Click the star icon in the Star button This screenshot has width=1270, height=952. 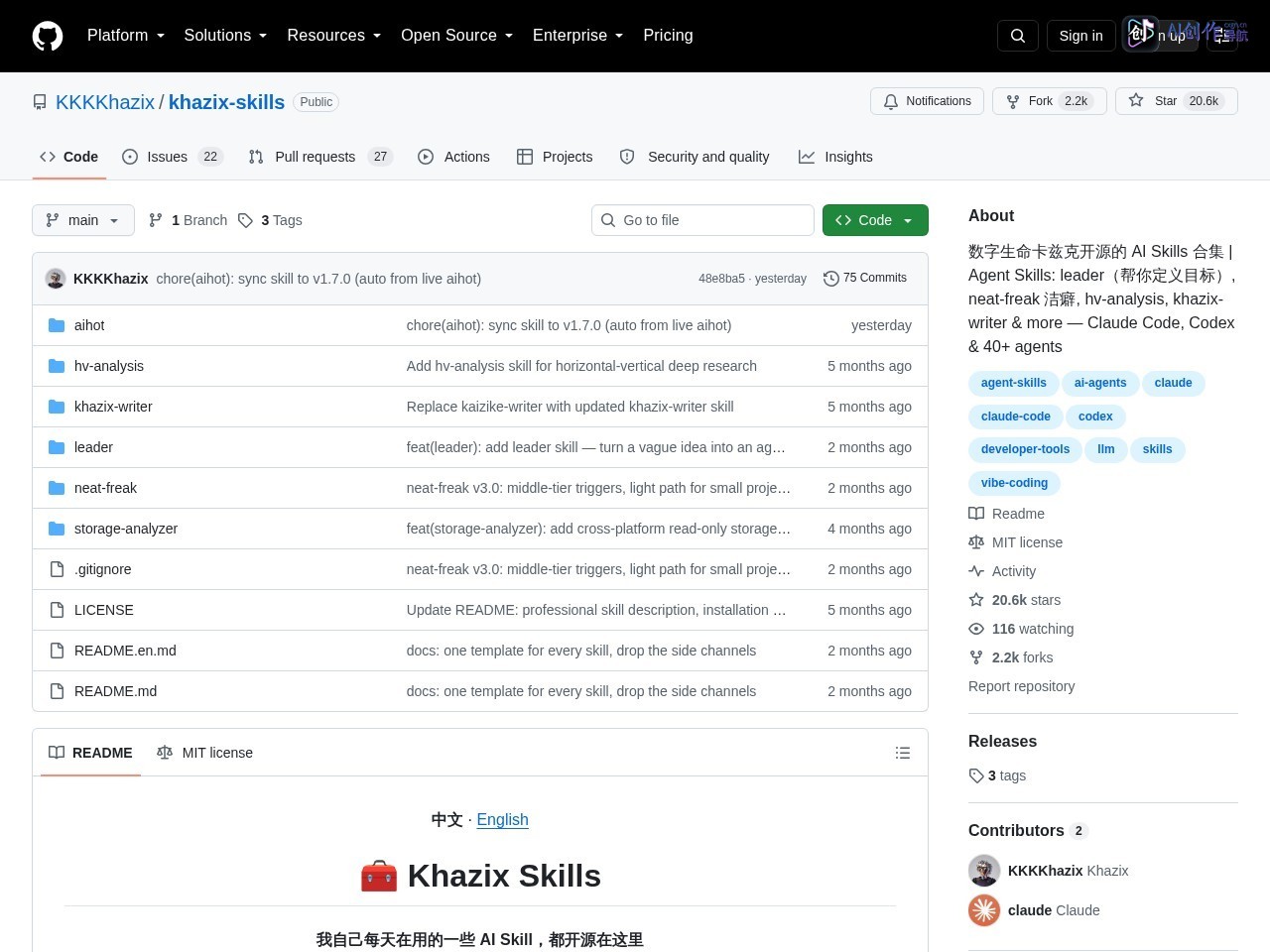point(1136,100)
